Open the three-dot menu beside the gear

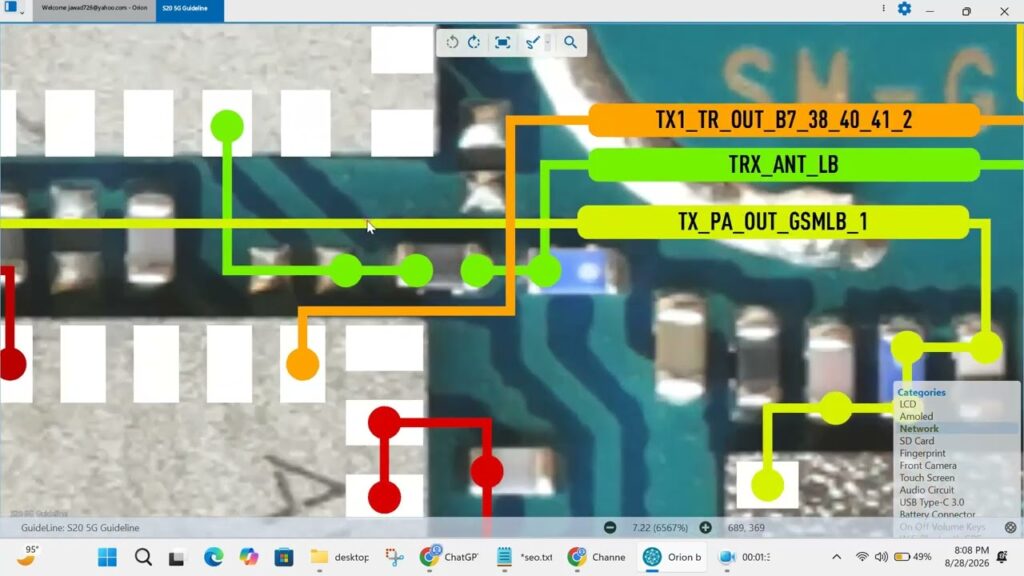[x=884, y=8]
